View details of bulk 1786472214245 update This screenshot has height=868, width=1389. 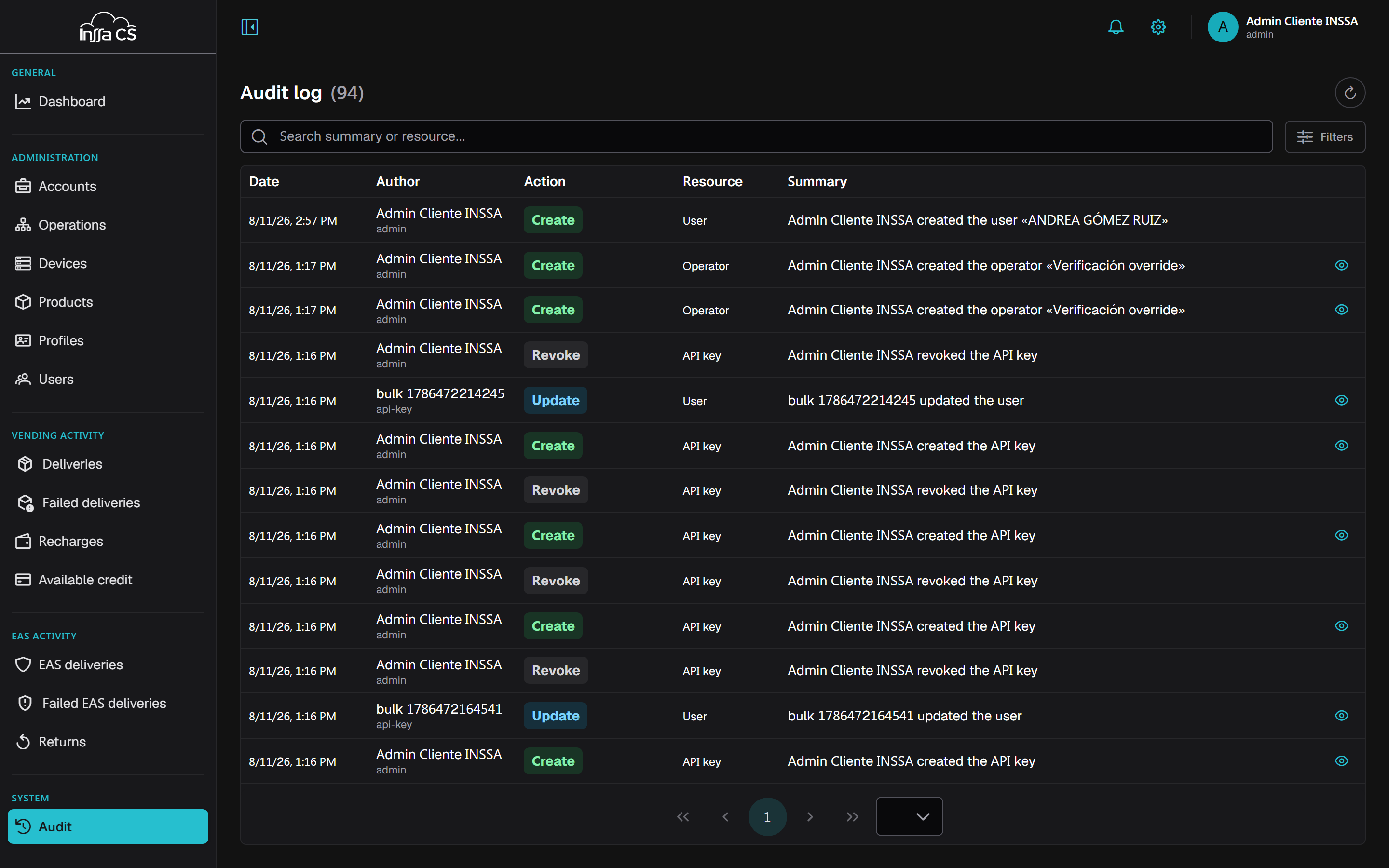pos(1341,400)
